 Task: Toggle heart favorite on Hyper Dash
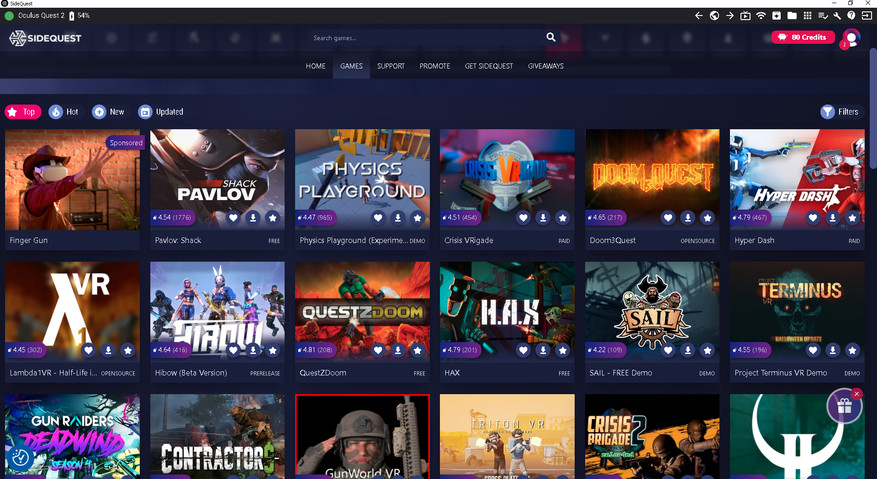[813, 218]
